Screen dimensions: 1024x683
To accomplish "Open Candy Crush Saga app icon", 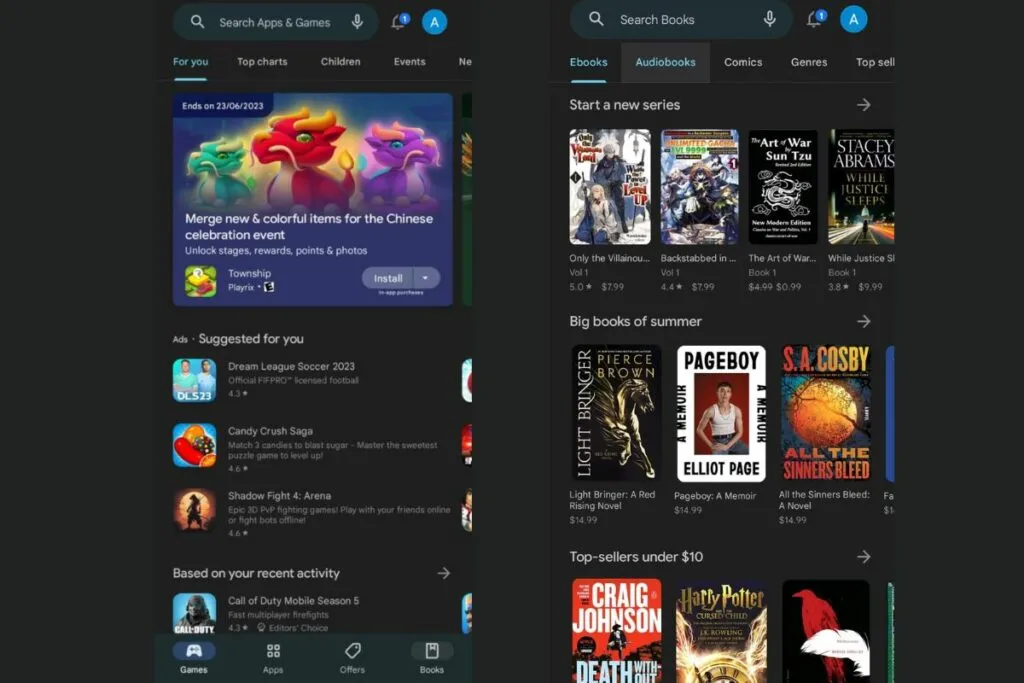I will pos(195,445).
